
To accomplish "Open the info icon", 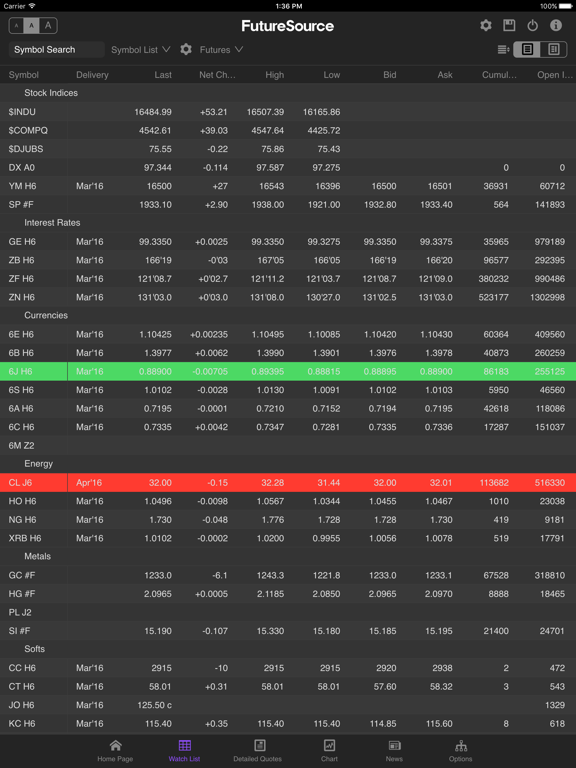I will pyautogui.click(x=556, y=25).
